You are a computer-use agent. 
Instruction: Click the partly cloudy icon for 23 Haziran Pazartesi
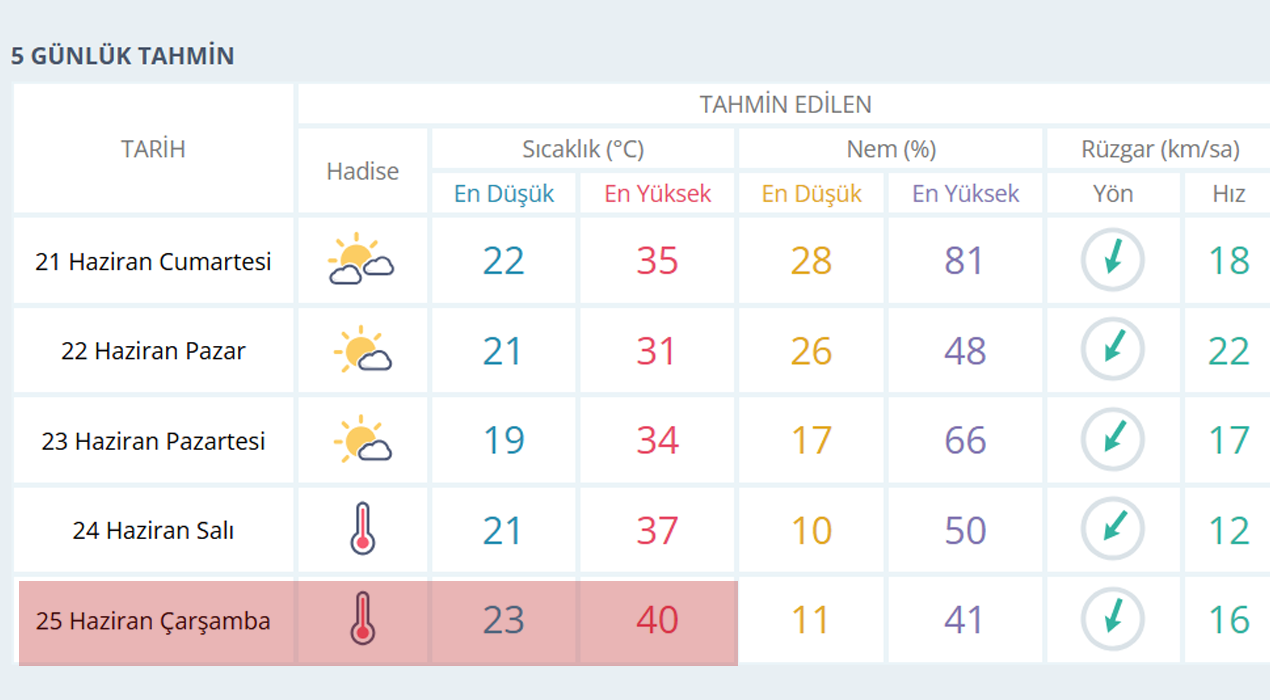(x=362, y=440)
